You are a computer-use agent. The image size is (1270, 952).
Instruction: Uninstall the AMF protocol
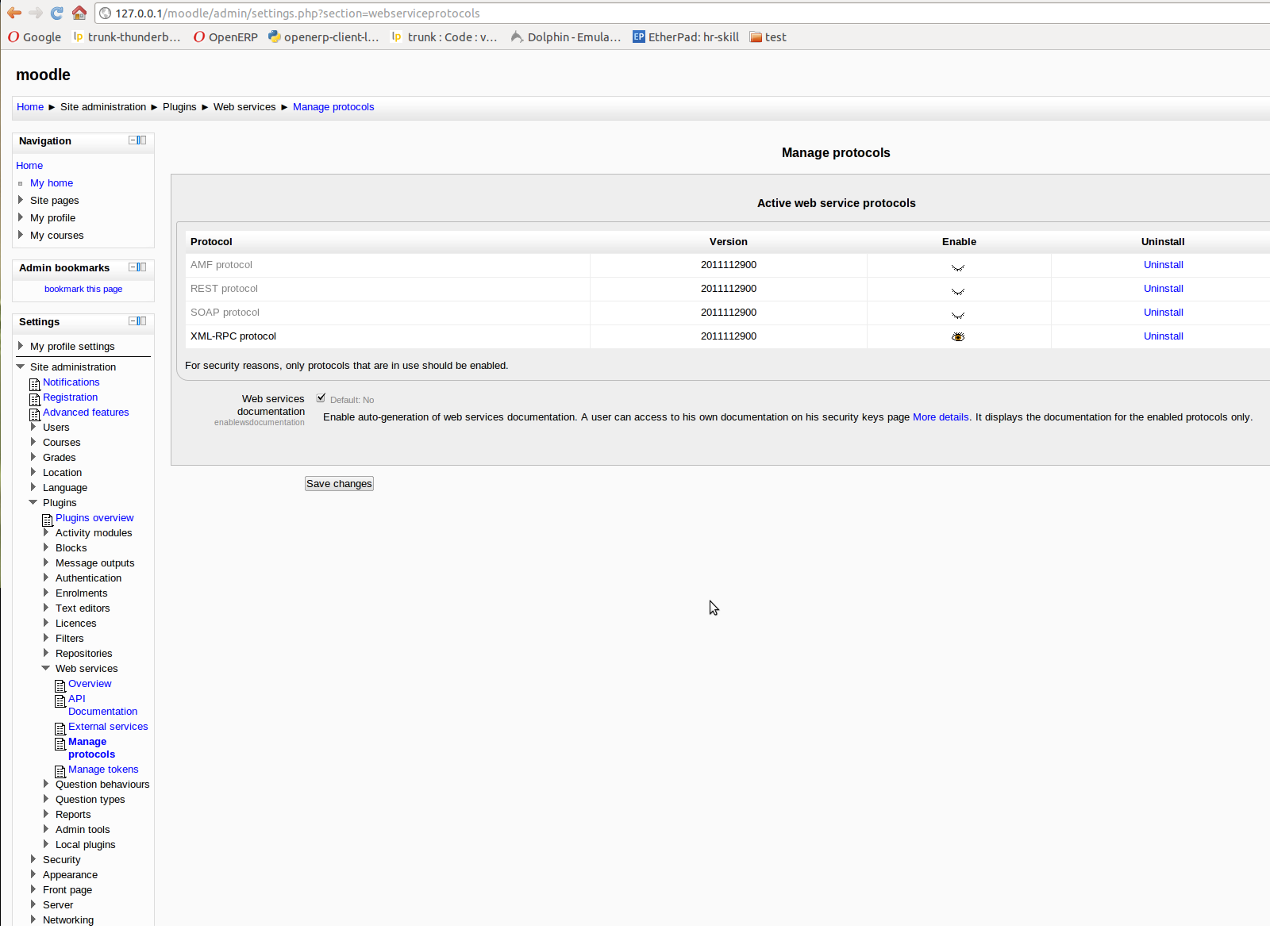pyautogui.click(x=1163, y=265)
